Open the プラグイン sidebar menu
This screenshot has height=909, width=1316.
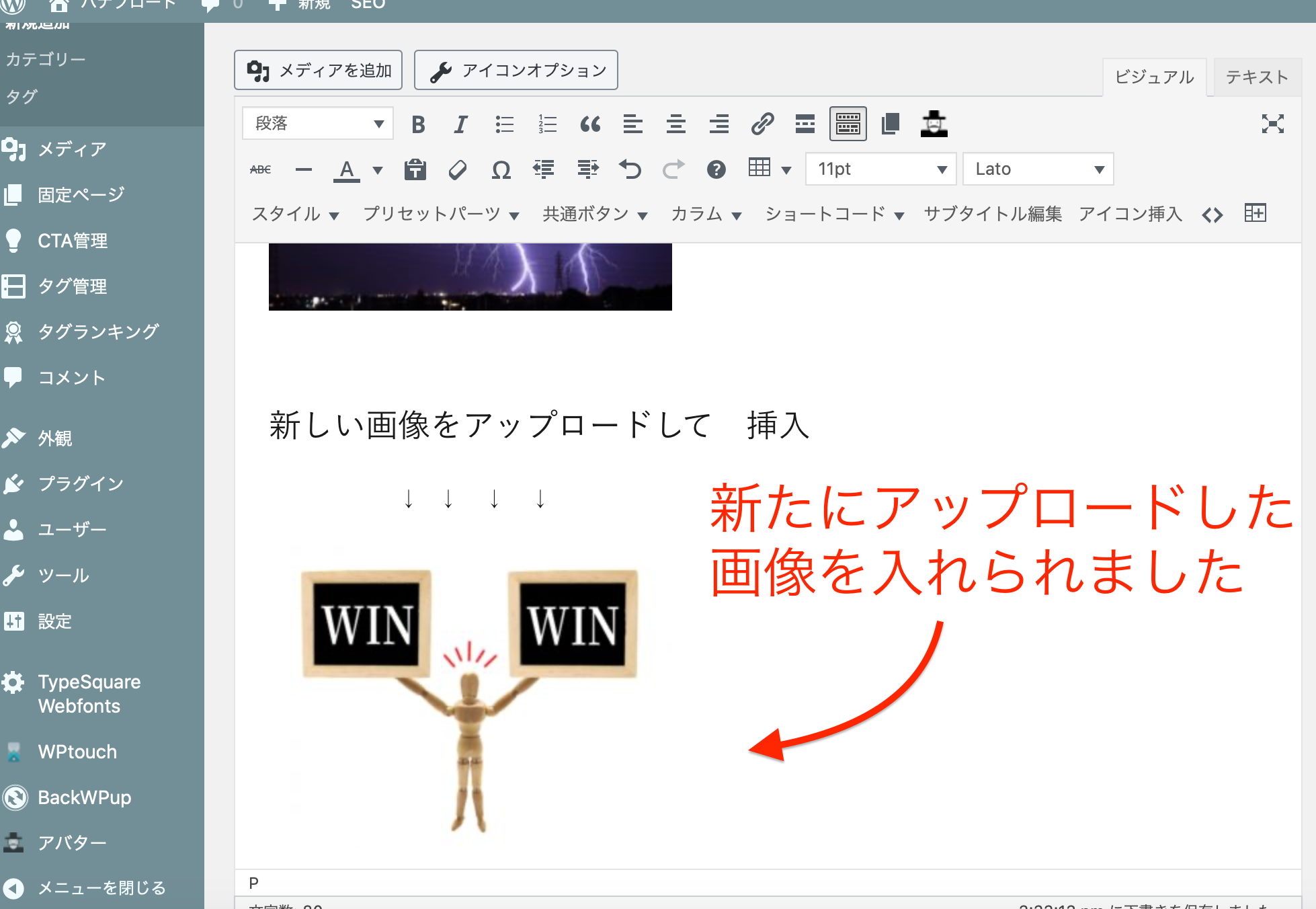tap(81, 483)
